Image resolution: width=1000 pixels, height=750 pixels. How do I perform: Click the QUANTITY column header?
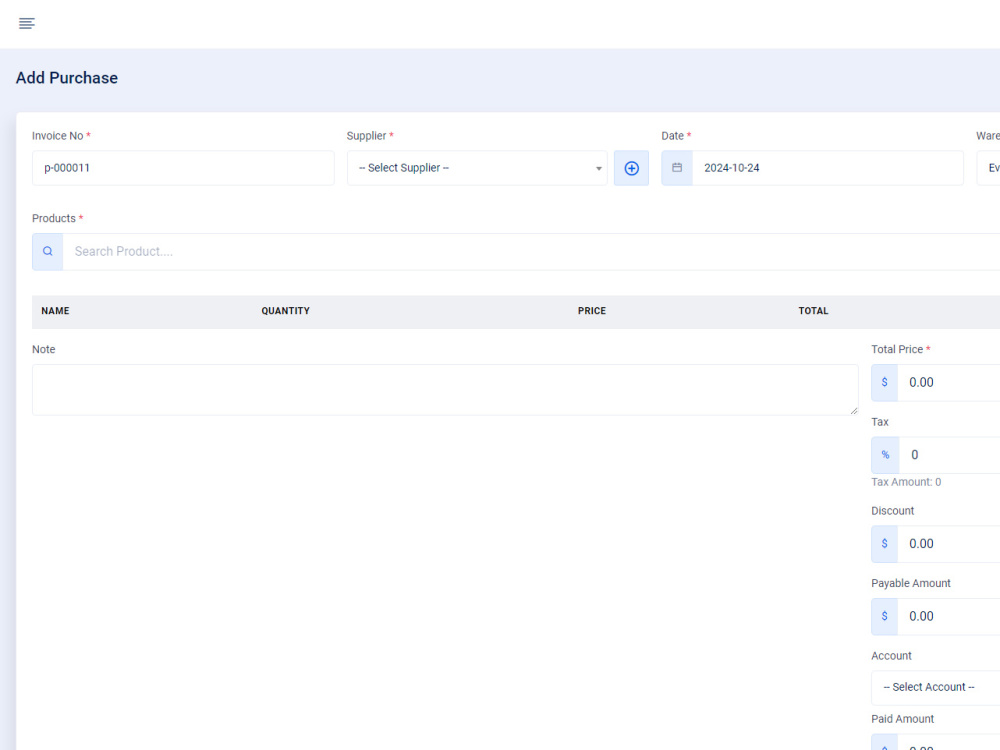[x=286, y=311]
